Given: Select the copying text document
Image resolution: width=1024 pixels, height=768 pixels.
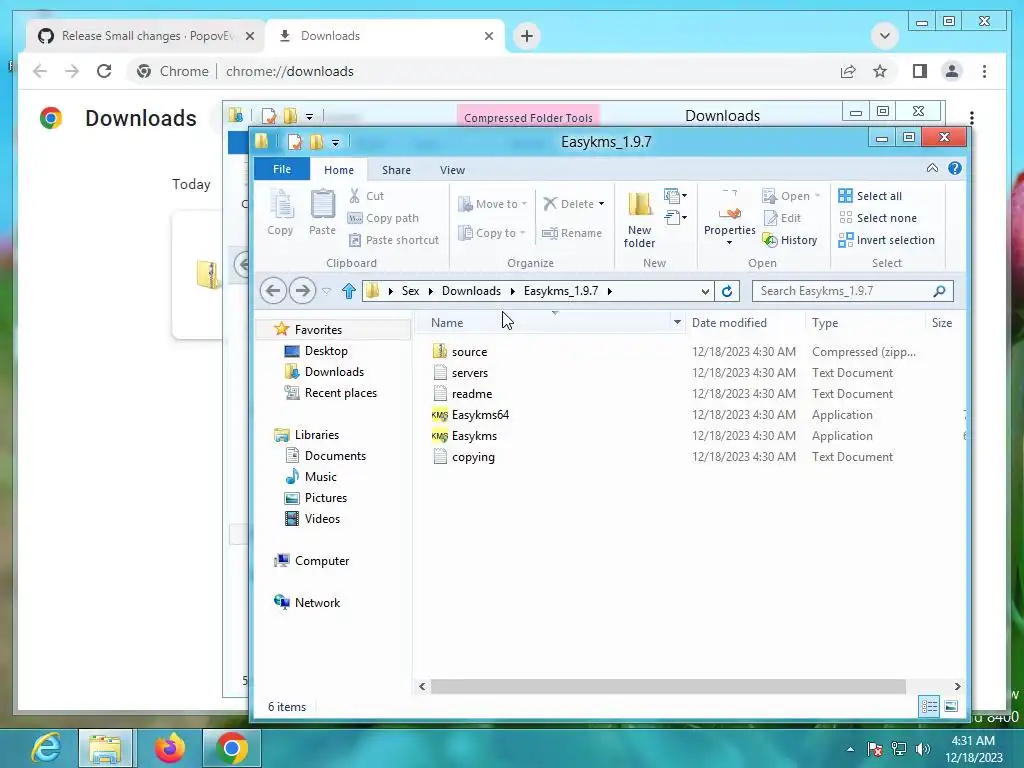Looking at the screenshot, I should (473, 457).
